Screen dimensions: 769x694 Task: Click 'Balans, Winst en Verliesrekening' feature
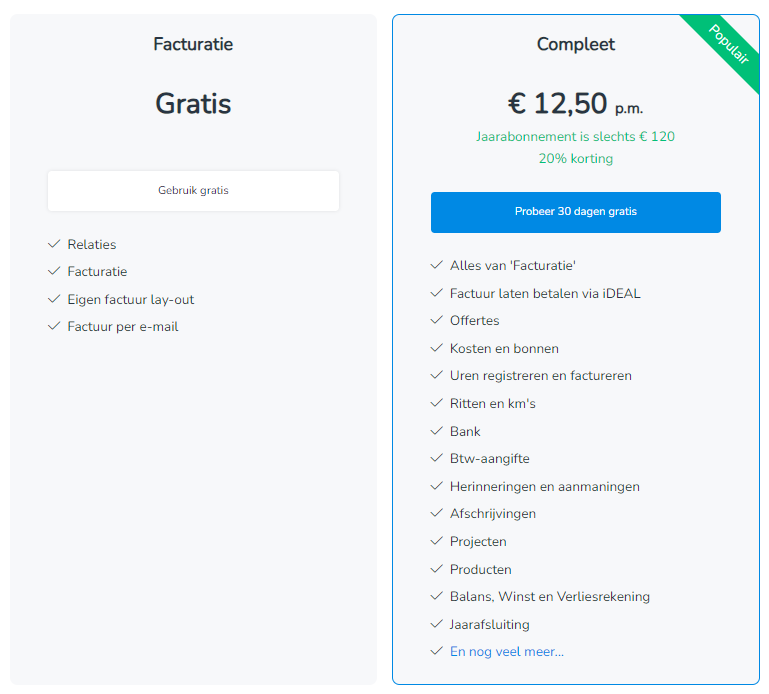point(549,597)
